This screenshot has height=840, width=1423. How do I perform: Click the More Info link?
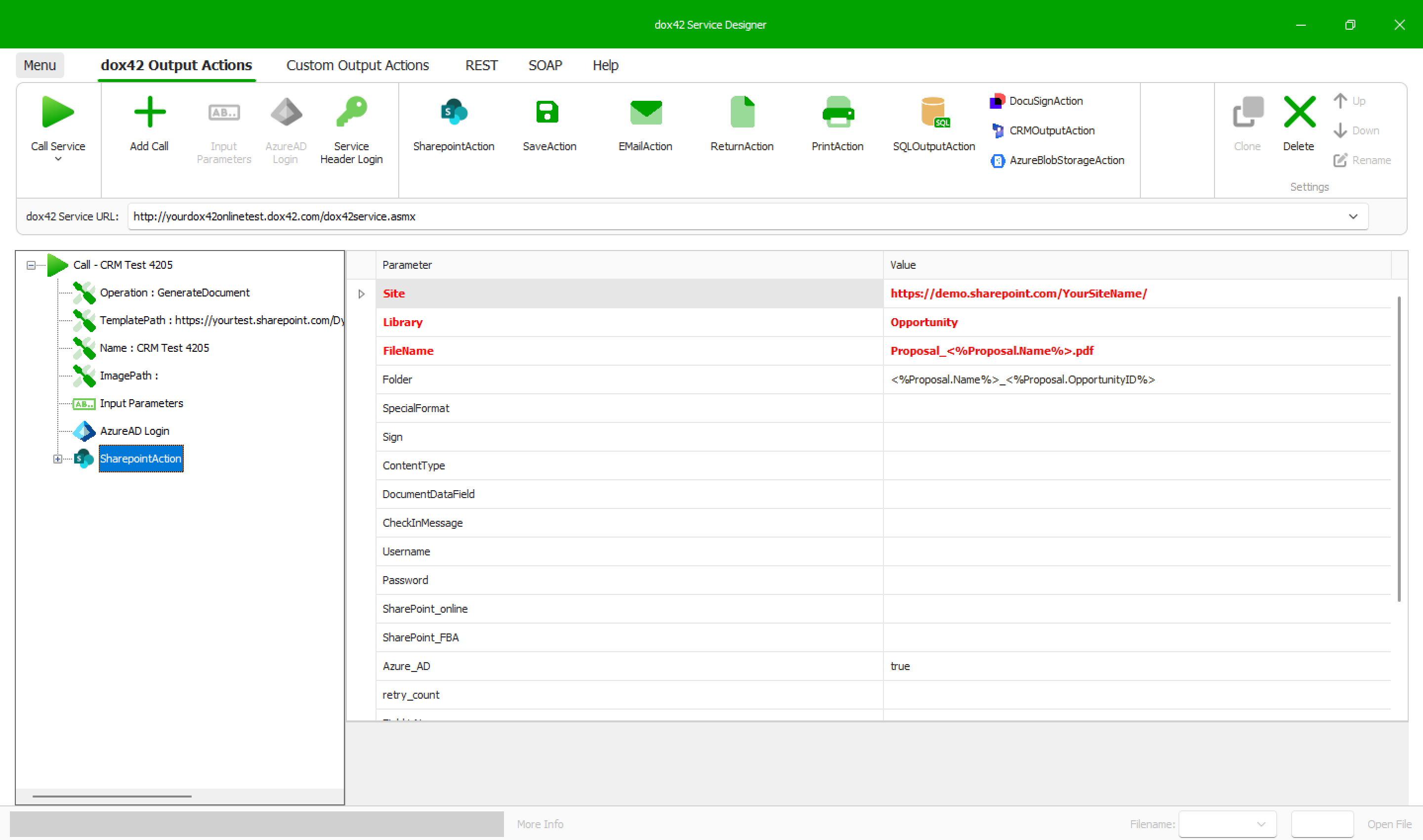tap(540, 824)
